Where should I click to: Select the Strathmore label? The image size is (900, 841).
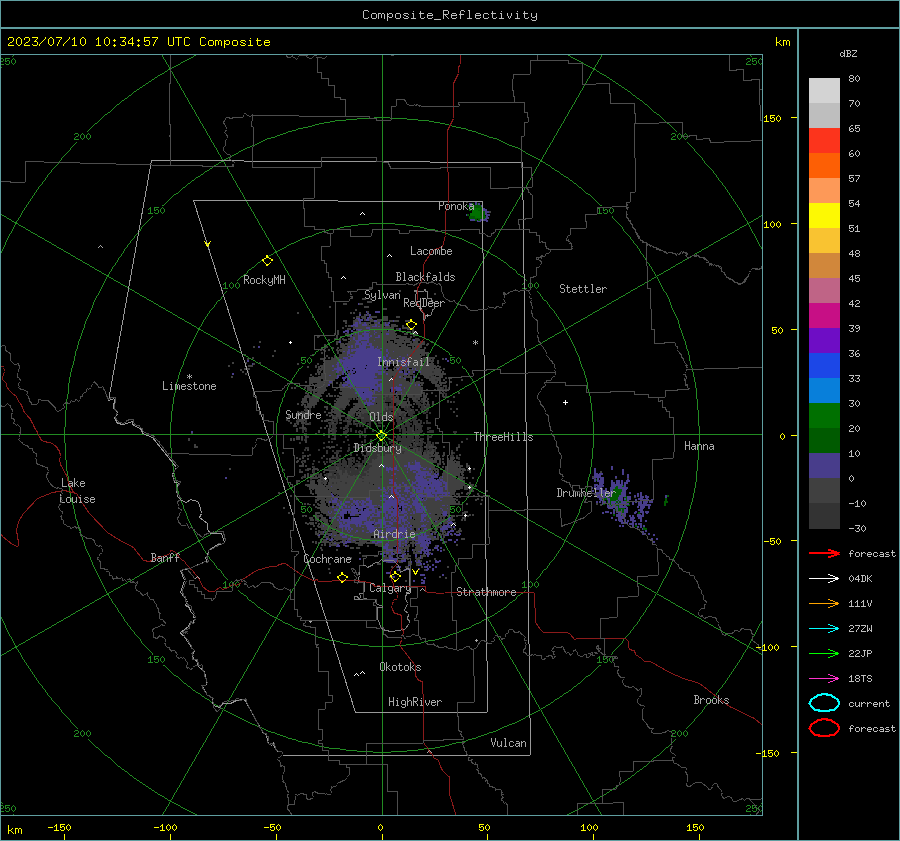click(x=486, y=592)
